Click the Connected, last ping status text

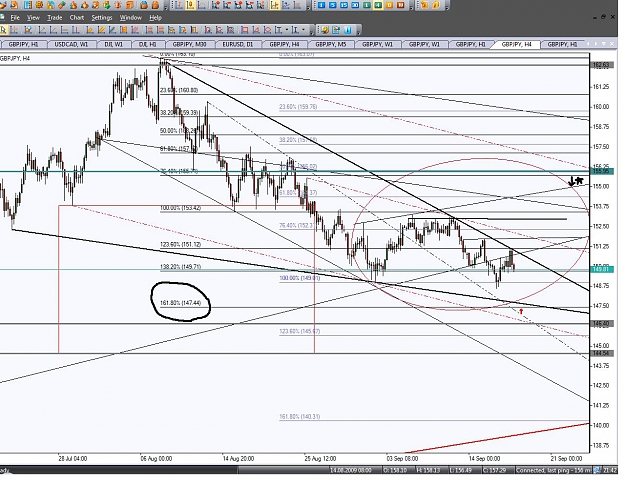pyautogui.click(x=553, y=471)
